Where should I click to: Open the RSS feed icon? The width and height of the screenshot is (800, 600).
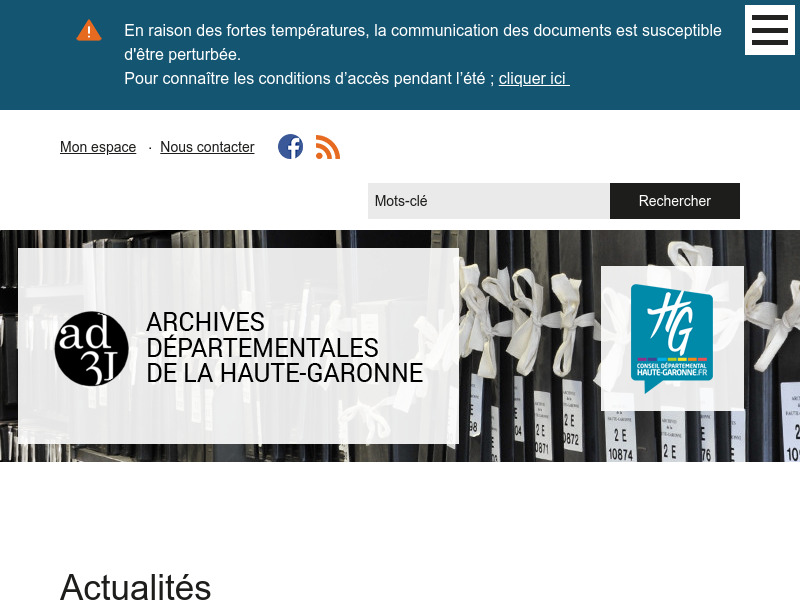(327, 146)
